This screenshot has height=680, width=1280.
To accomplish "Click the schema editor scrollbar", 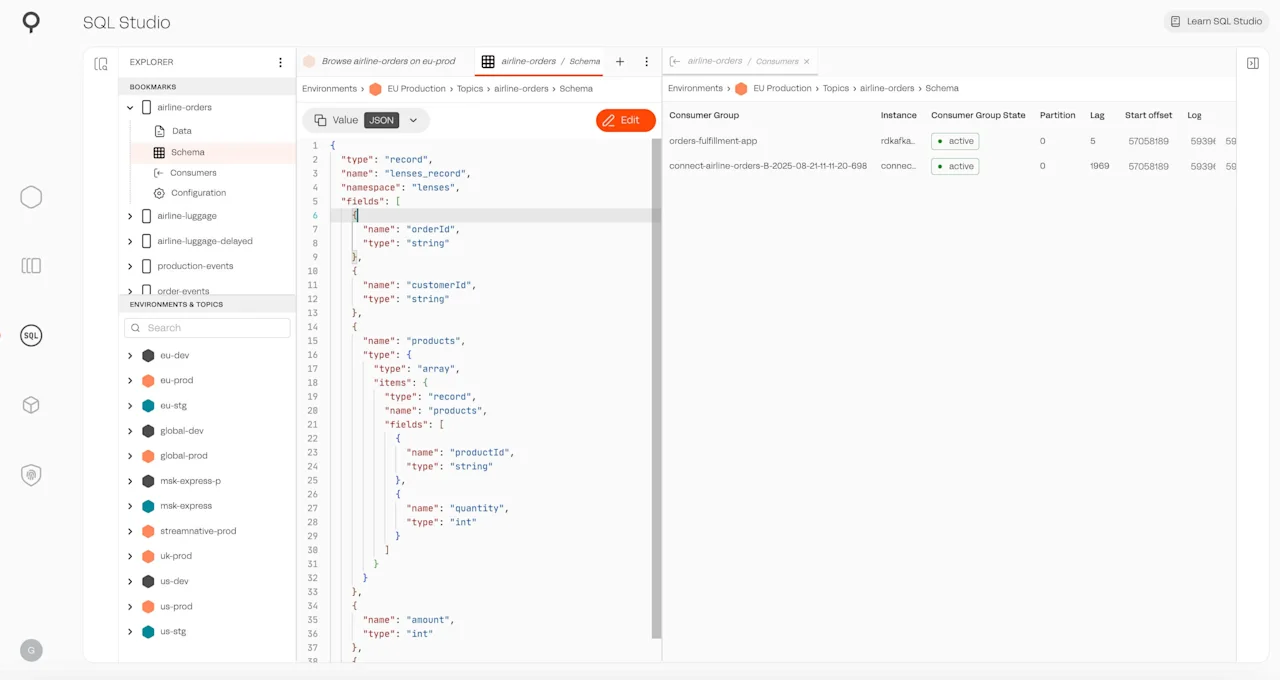I will [658, 300].
